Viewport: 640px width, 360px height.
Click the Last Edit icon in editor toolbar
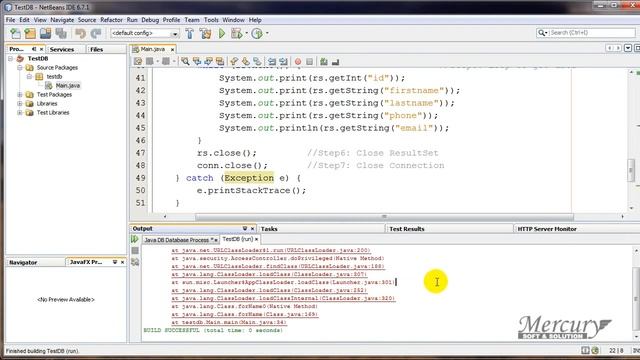[138, 62]
